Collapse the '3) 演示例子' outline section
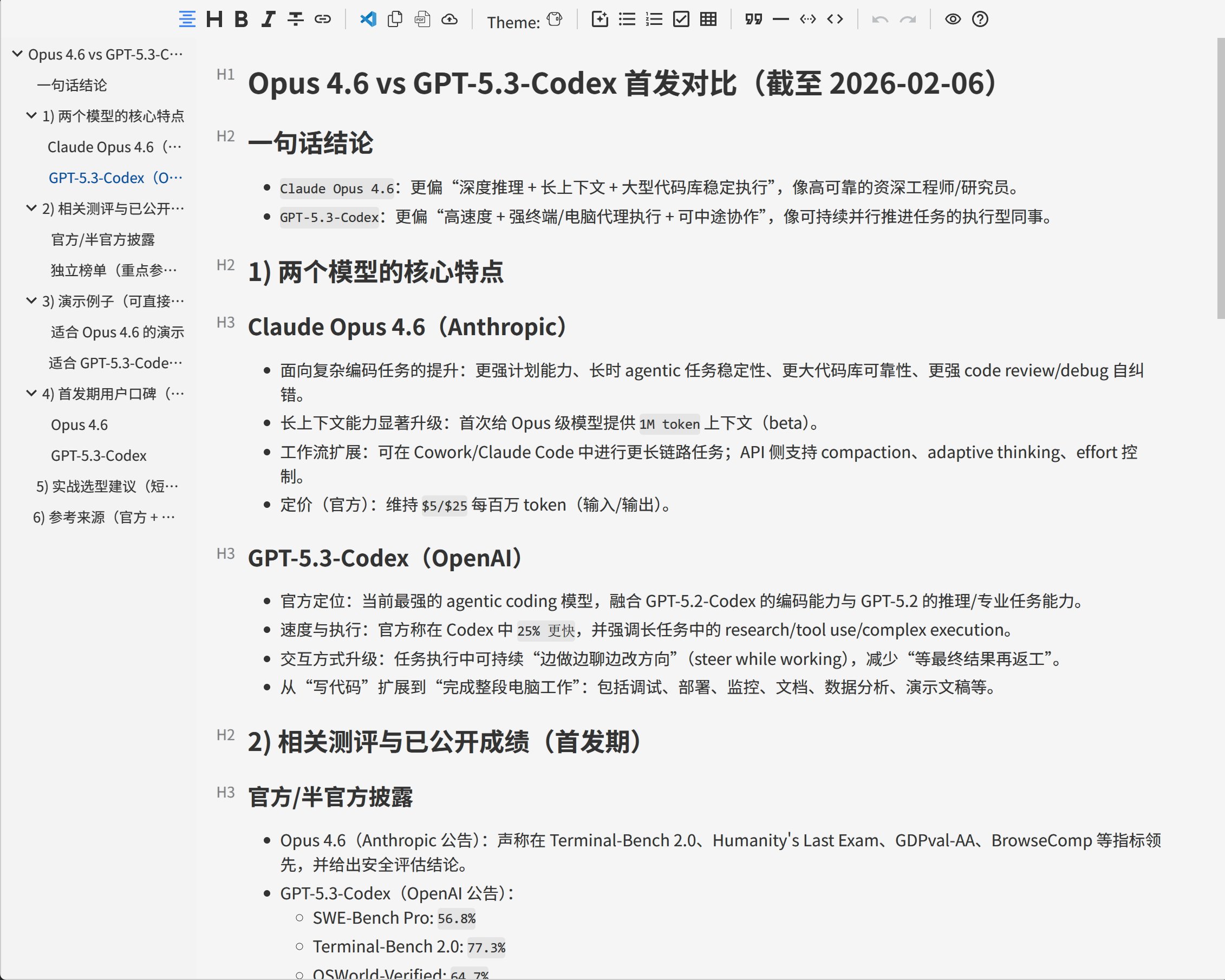Screen dimensions: 1225x980 (x=31, y=300)
